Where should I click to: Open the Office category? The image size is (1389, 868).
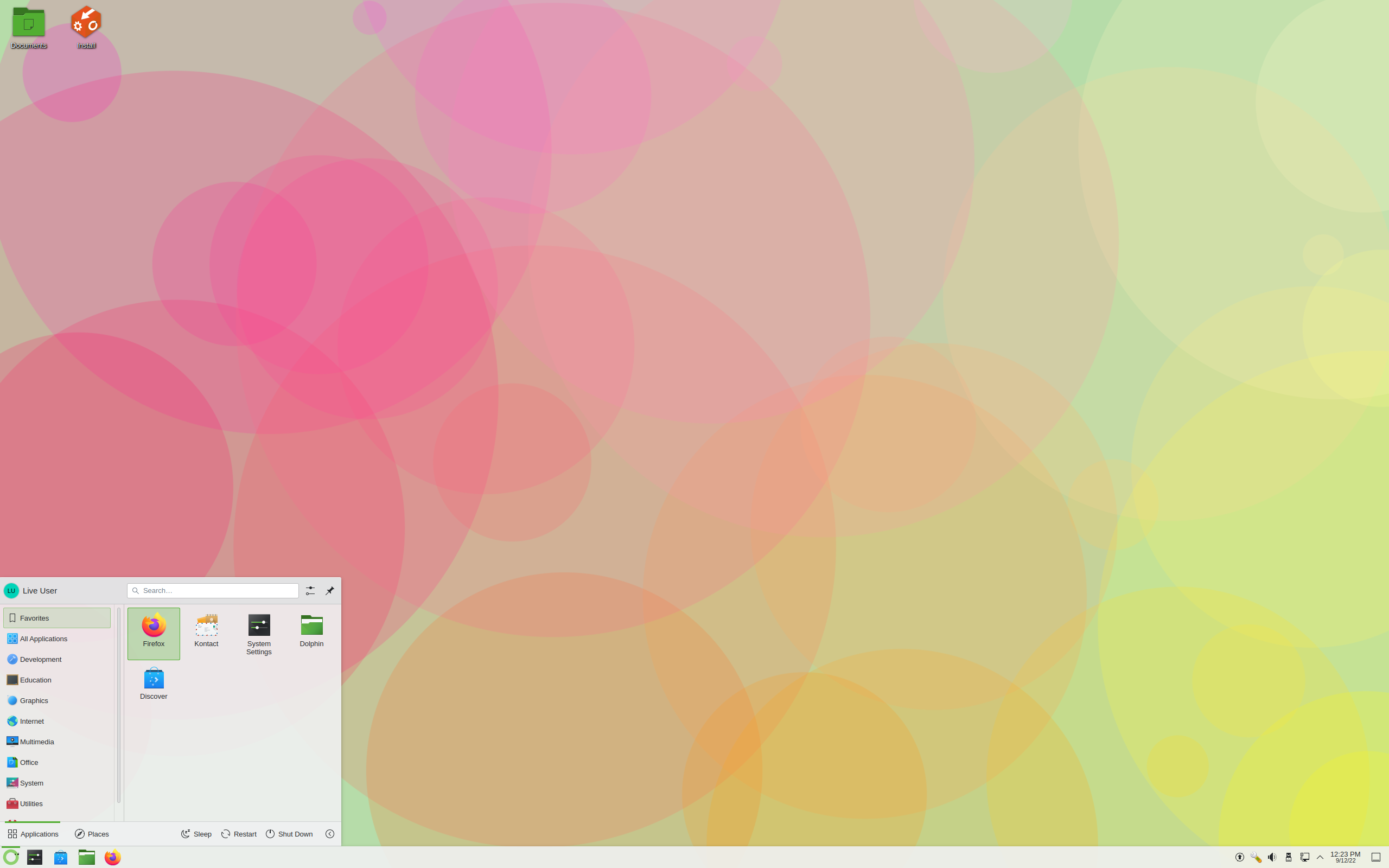click(57, 763)
